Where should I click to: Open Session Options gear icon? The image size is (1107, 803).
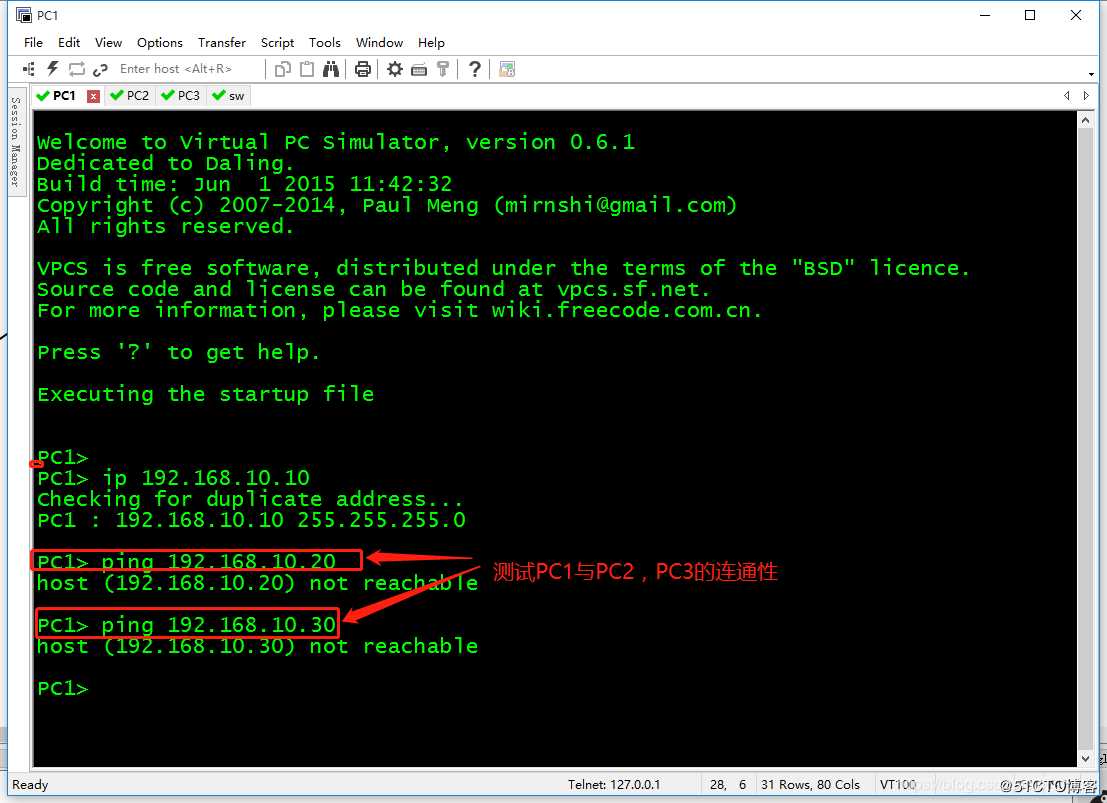pyautogui.click(x=395, y=69)
